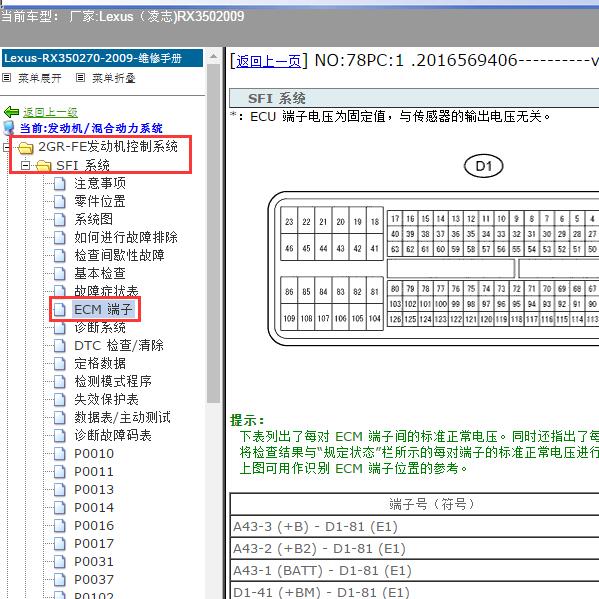
Task: Click the page icon beside P0011
Action: [60, 471]
